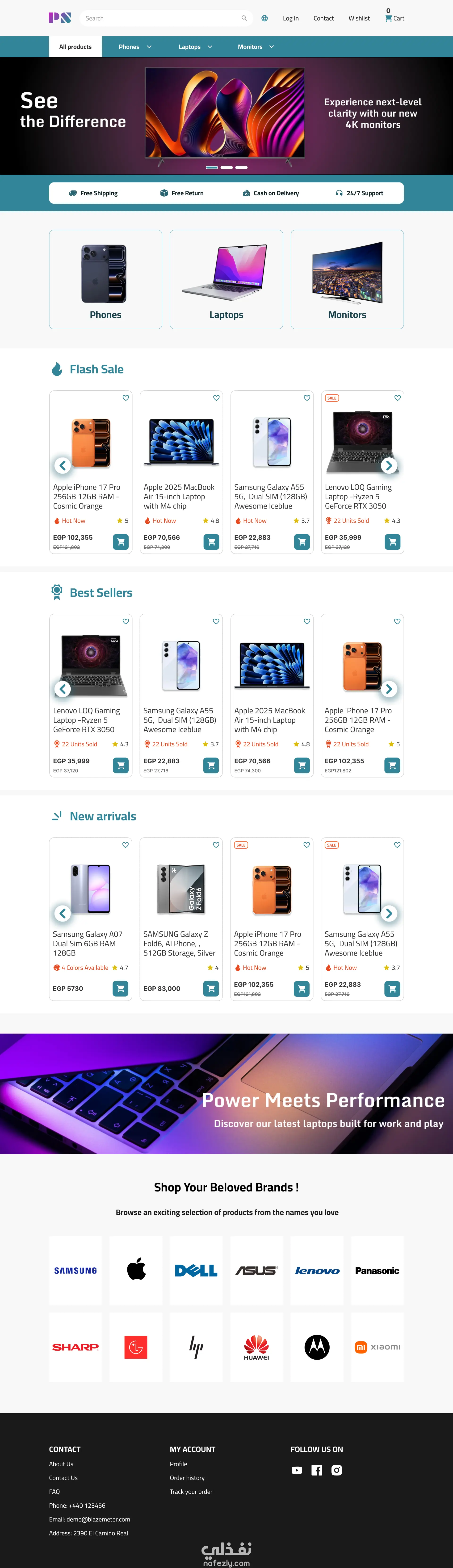
Task: Expand the Monitors dropdown menu
Action: tap(256, 47)
